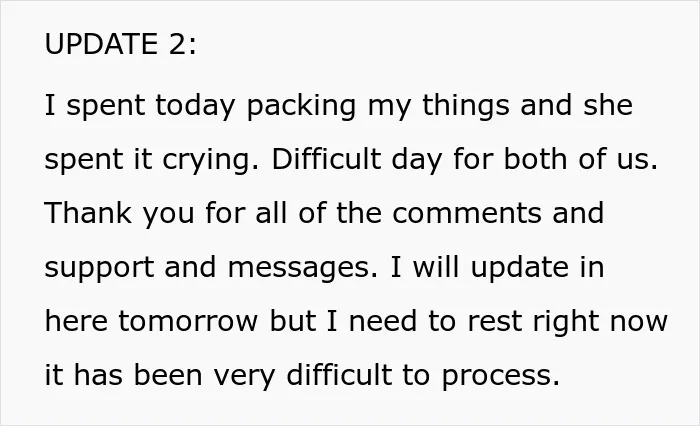Click the lowercase word "difficult" in last line

(339, 374)
